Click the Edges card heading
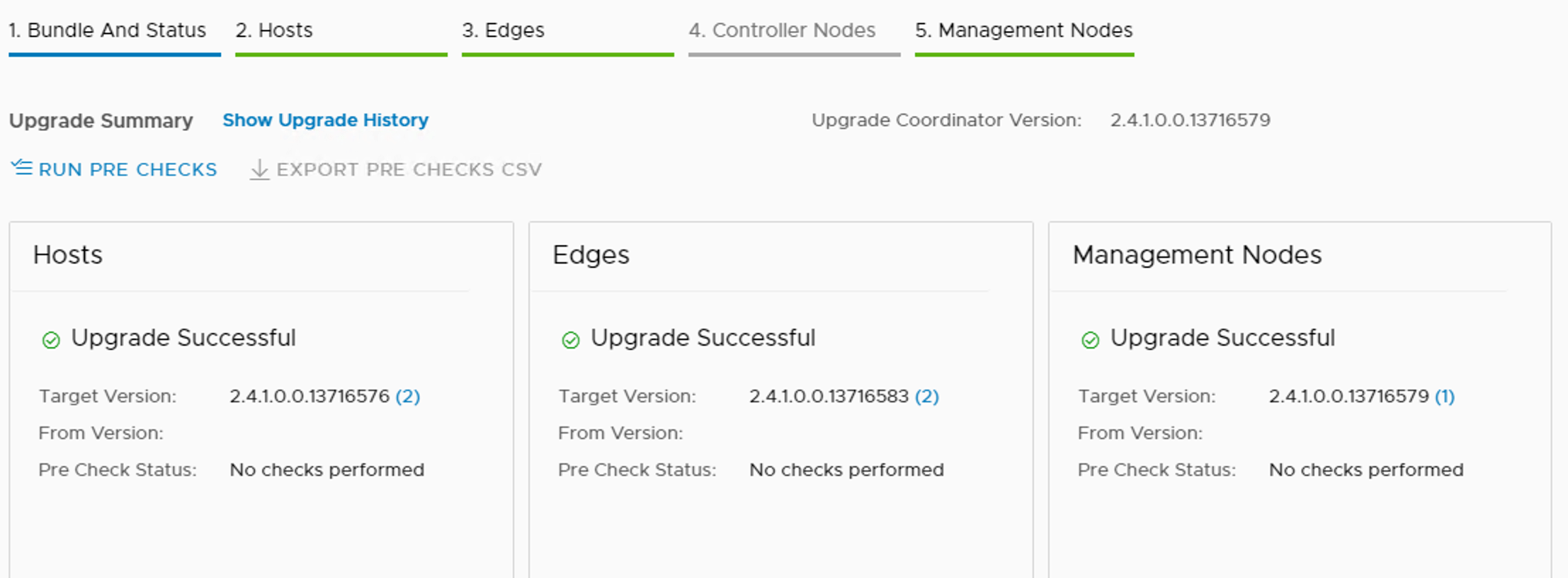 click(591, 255)
